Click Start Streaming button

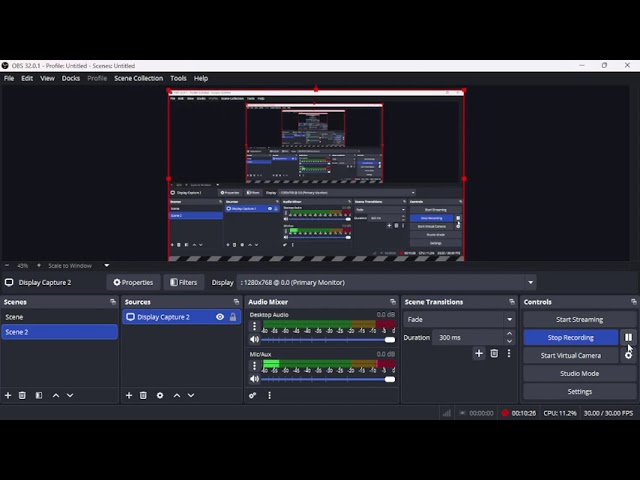[579, 320]
